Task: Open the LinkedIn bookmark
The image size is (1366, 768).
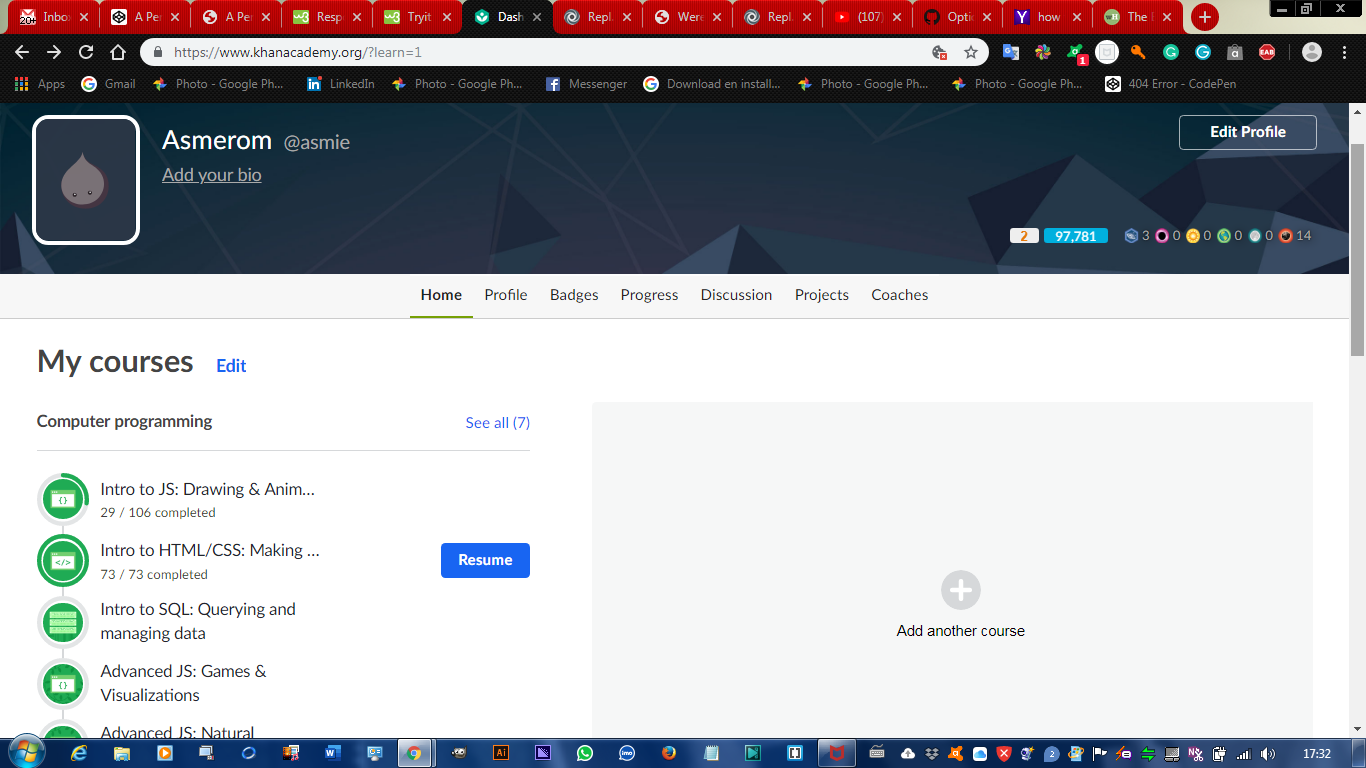Action: [341, 84]
